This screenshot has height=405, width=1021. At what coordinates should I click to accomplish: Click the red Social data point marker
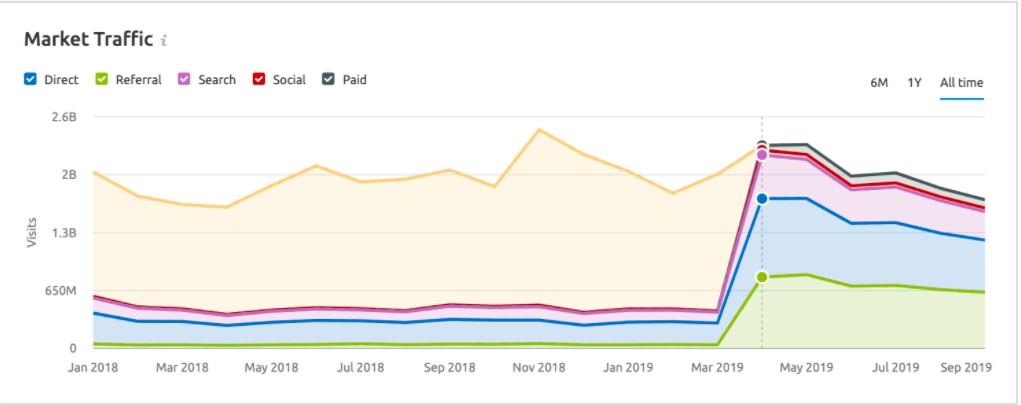point(762,149)
